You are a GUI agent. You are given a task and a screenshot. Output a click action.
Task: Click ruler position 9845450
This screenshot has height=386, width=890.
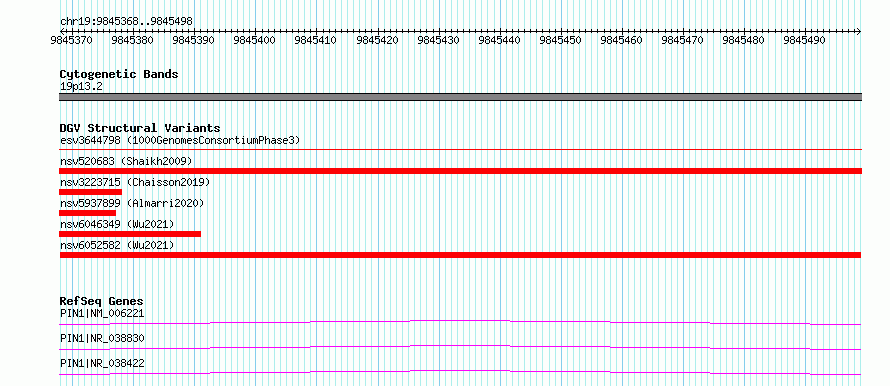[x=561, y=40]
